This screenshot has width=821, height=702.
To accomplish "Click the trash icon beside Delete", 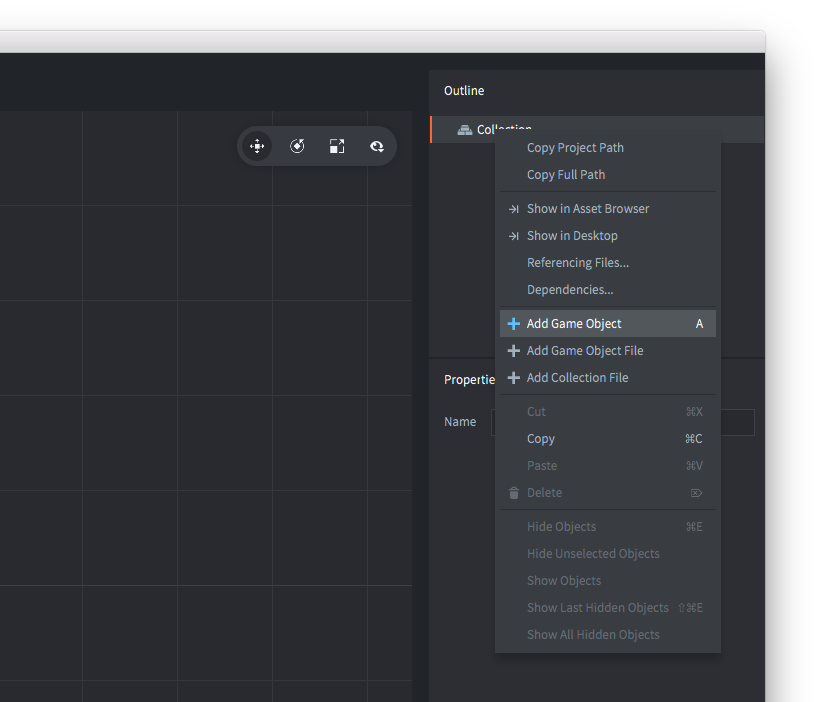I will coord(514,493).
